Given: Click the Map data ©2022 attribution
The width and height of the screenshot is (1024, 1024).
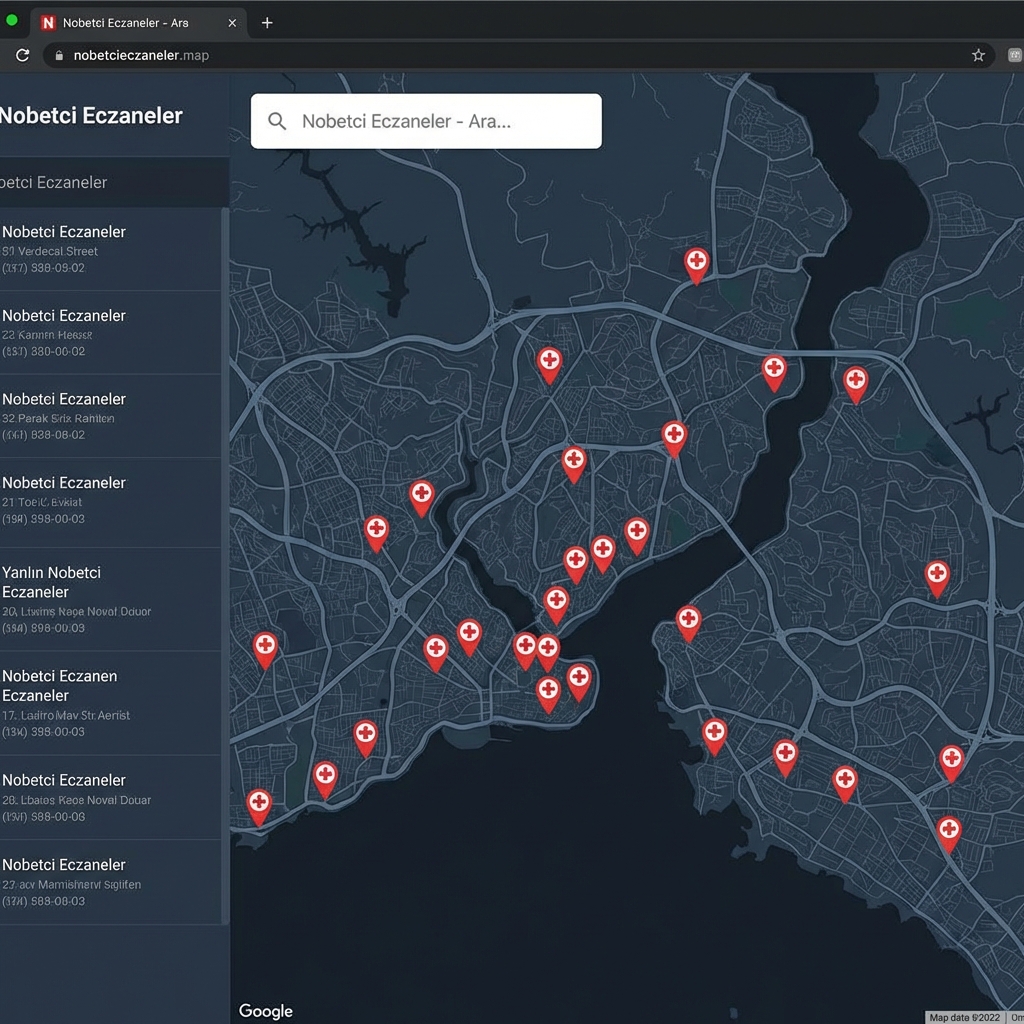Looking at the screenshot, I should [964, 1018].
